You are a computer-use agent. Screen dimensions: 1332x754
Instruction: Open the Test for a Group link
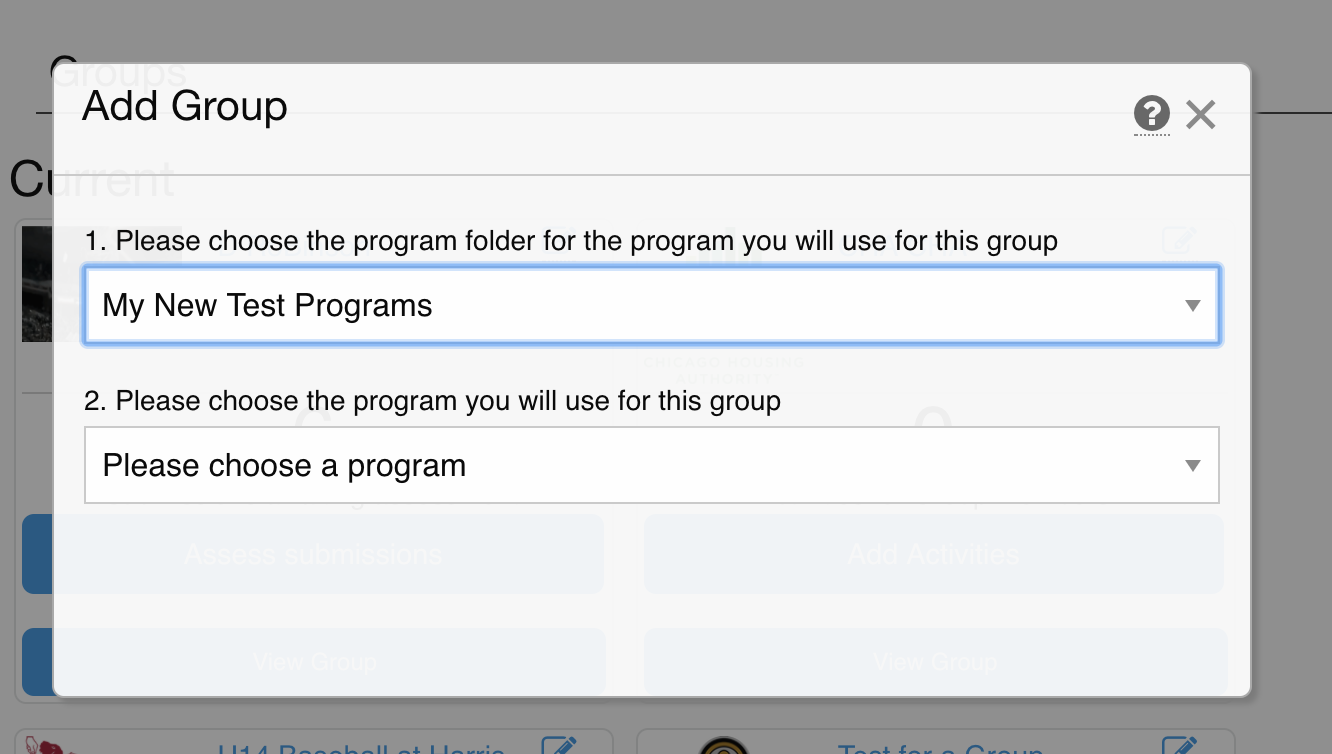[x=940, y=748]
